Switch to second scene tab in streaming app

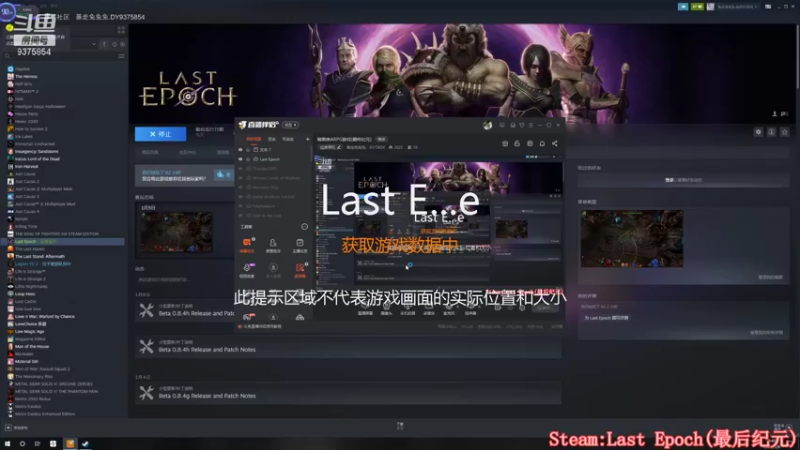click(x=272, y=139)
